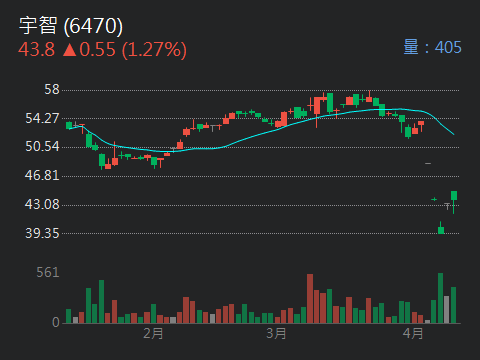Screen dimensions: 480x360
Task: Click the current price 43.8
Action: [x=36, y=49]
